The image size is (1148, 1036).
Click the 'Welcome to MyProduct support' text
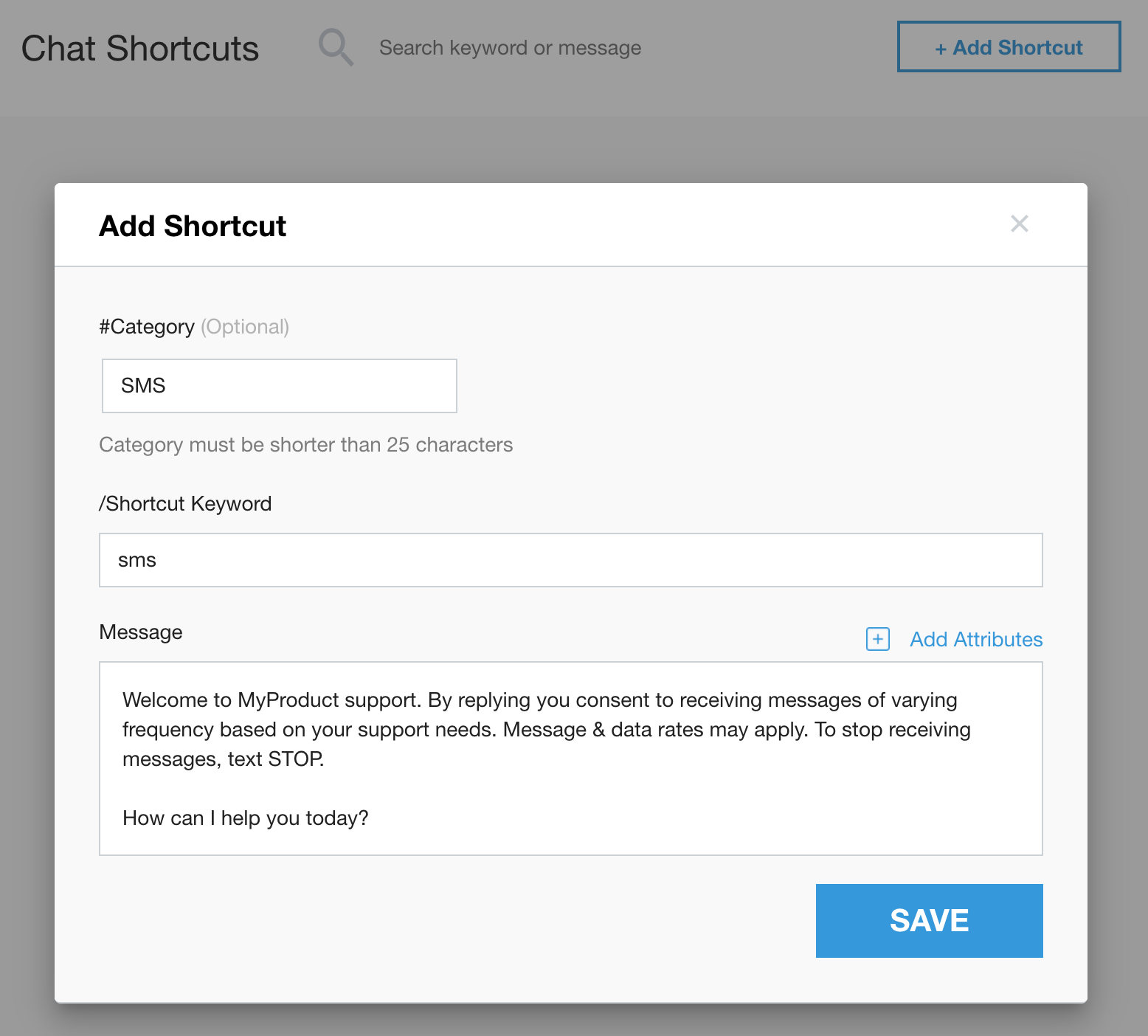point(272,700)
